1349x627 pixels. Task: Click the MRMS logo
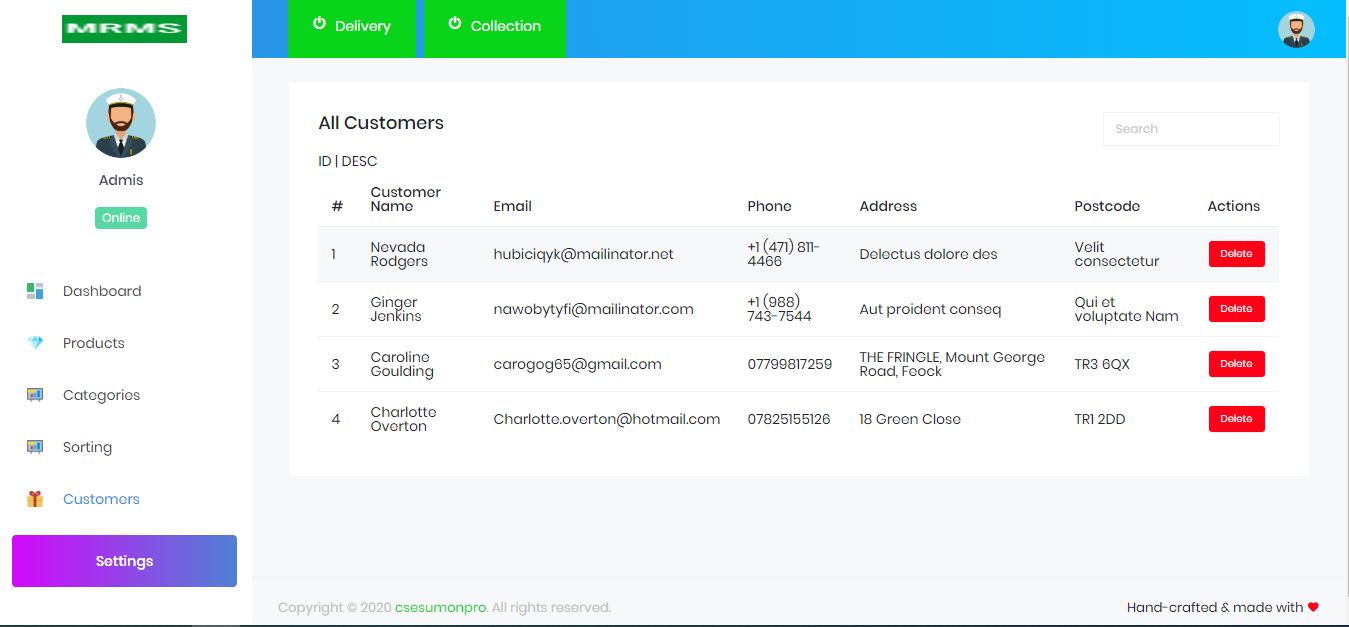pos(124,29)
